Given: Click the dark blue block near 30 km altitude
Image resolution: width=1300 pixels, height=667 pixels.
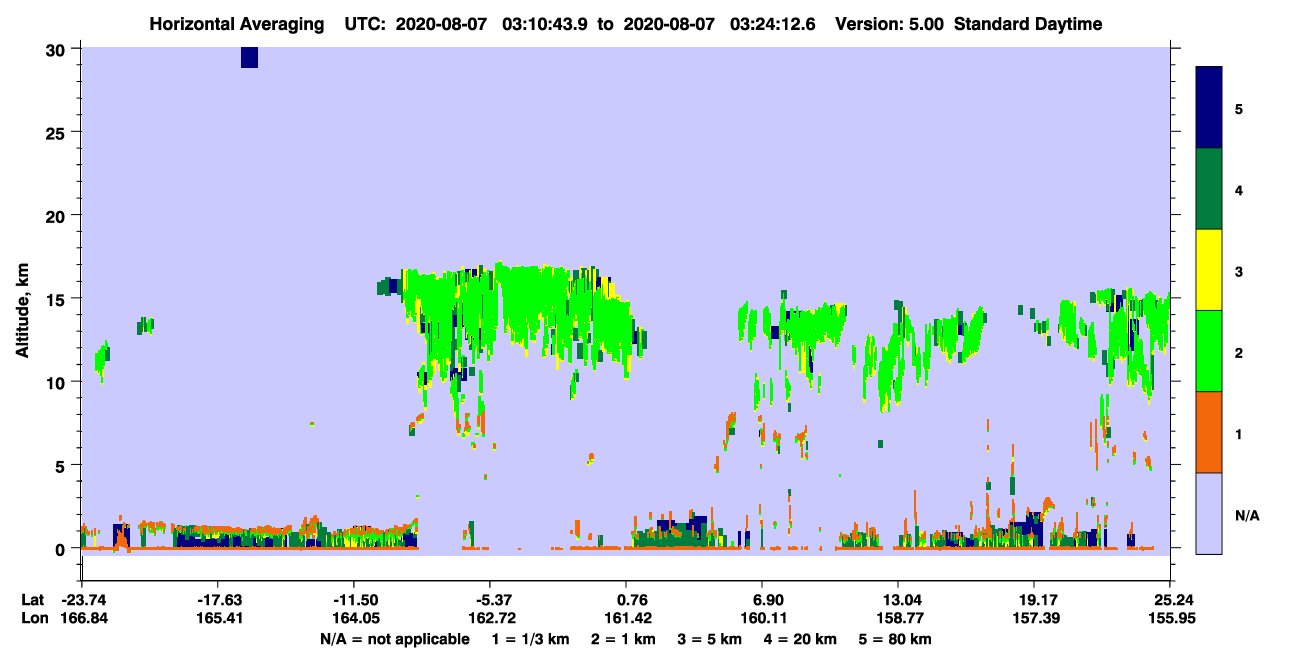Looking at the screenshot, I should coord(249,57).
